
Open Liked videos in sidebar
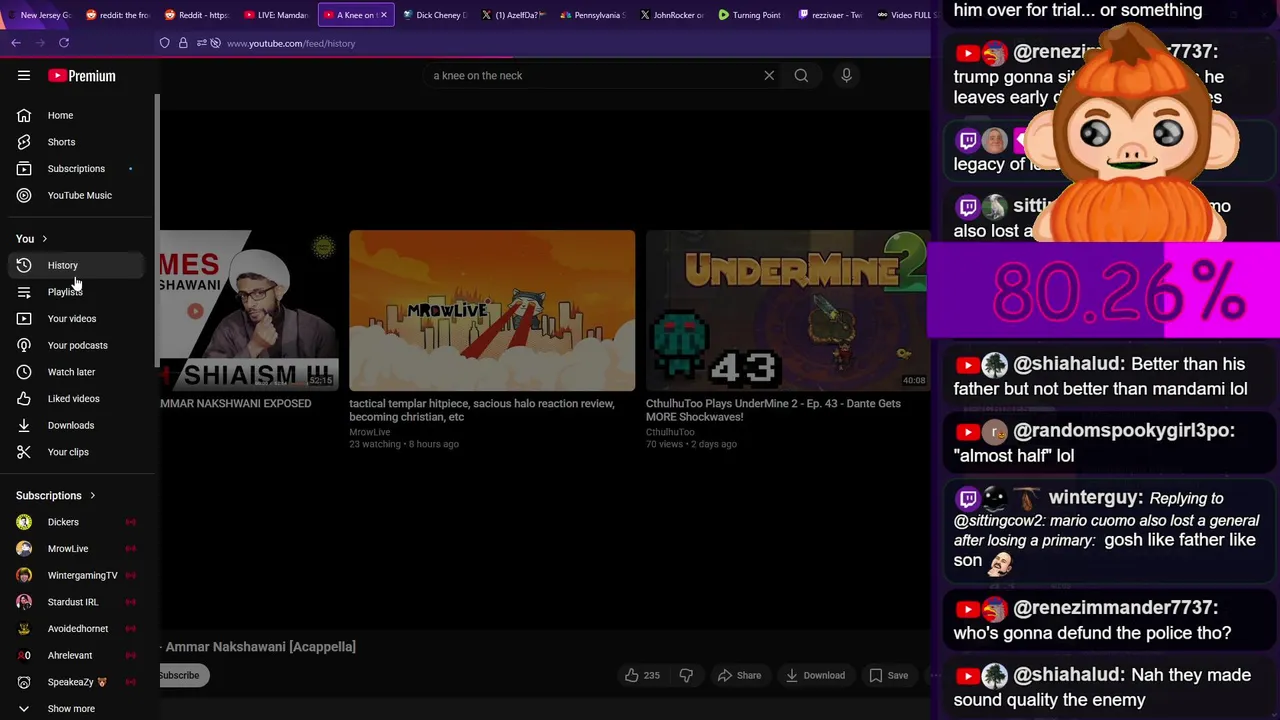pyautogui.click(x=78, y=398)
